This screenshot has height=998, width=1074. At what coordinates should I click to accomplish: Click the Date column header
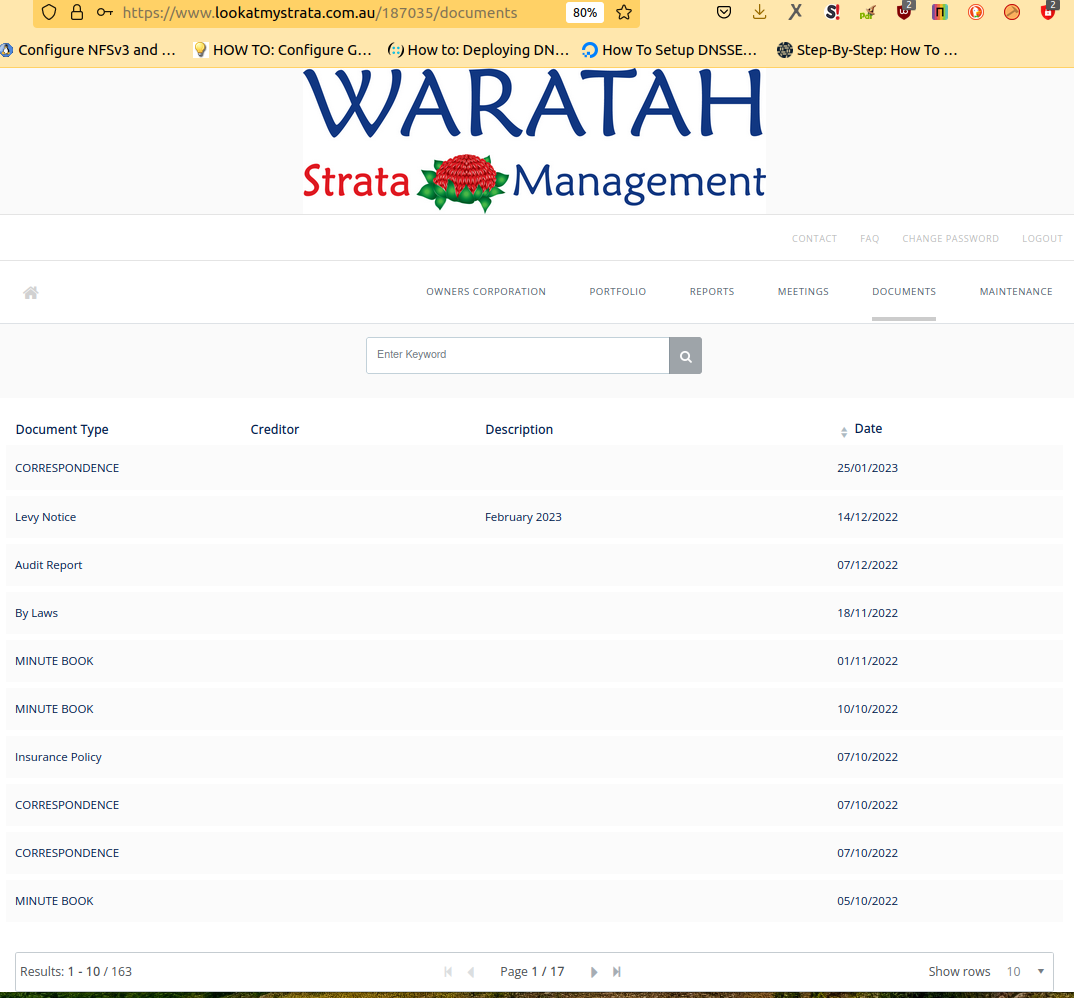[868, 429]
